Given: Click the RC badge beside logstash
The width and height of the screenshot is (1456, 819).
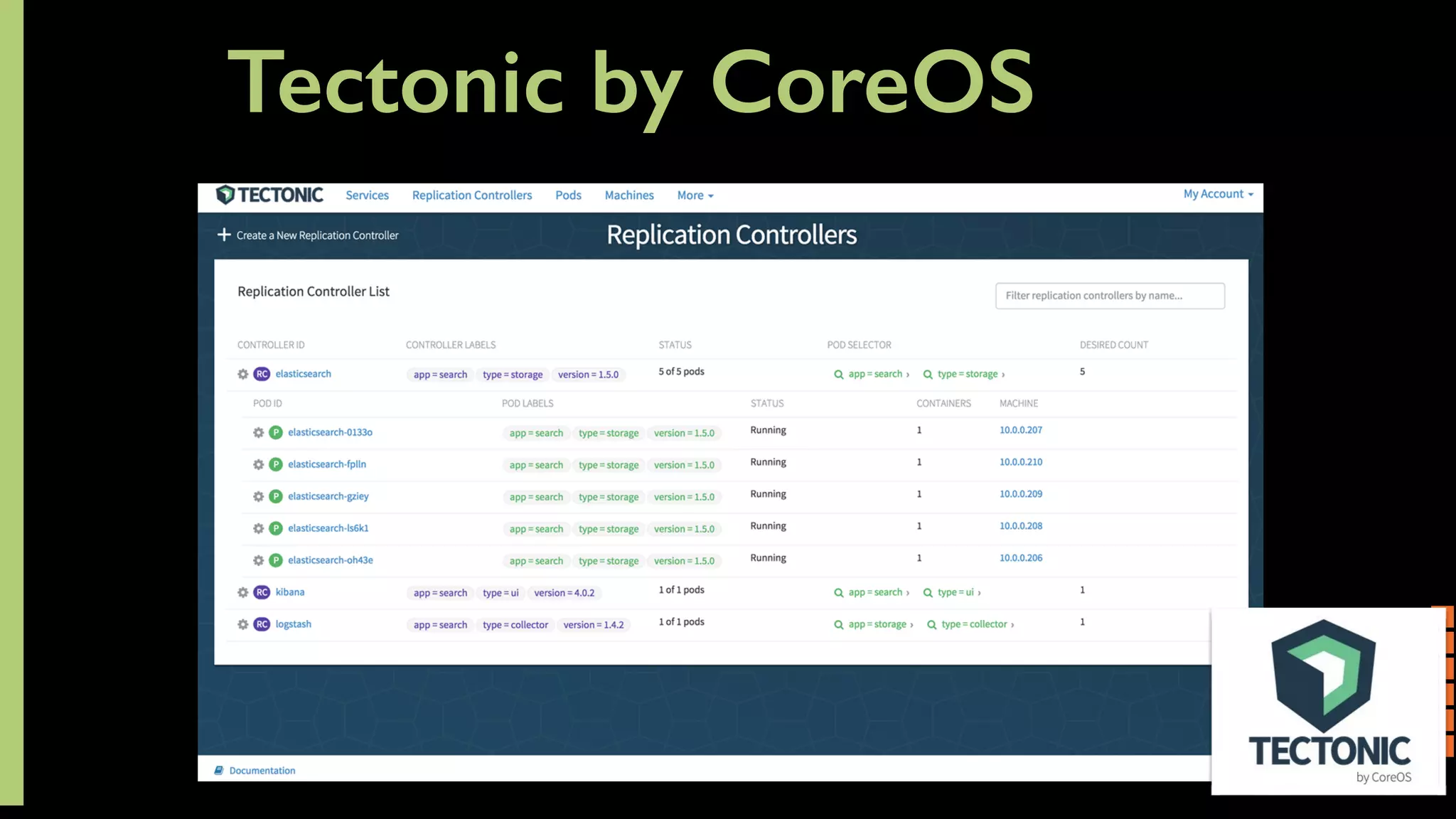Looking at the screenshot, I should pos(262,624).
